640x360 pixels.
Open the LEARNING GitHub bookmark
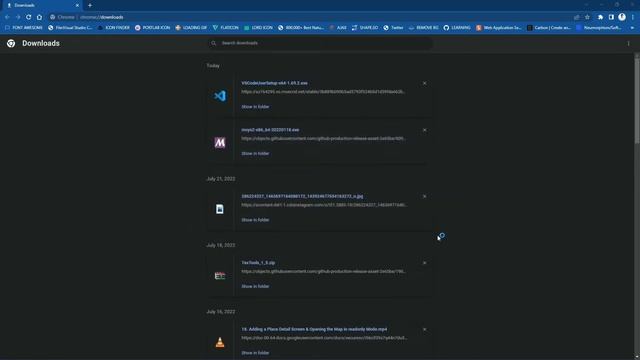pos(457,28)
